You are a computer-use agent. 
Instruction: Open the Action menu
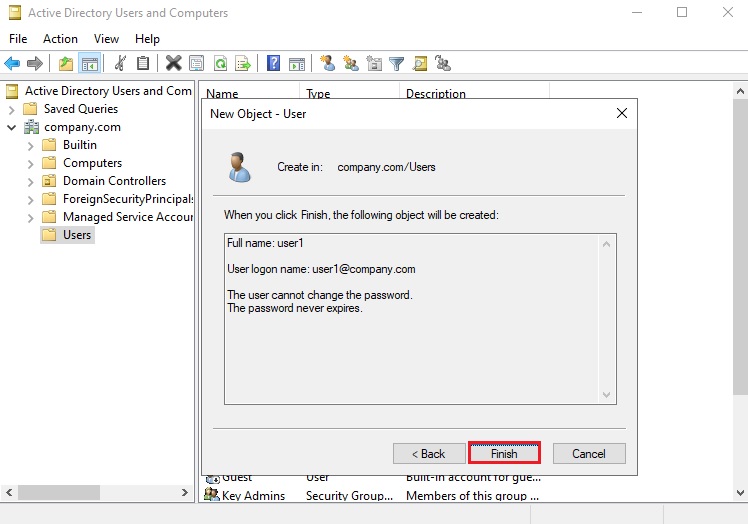[60, 39]
